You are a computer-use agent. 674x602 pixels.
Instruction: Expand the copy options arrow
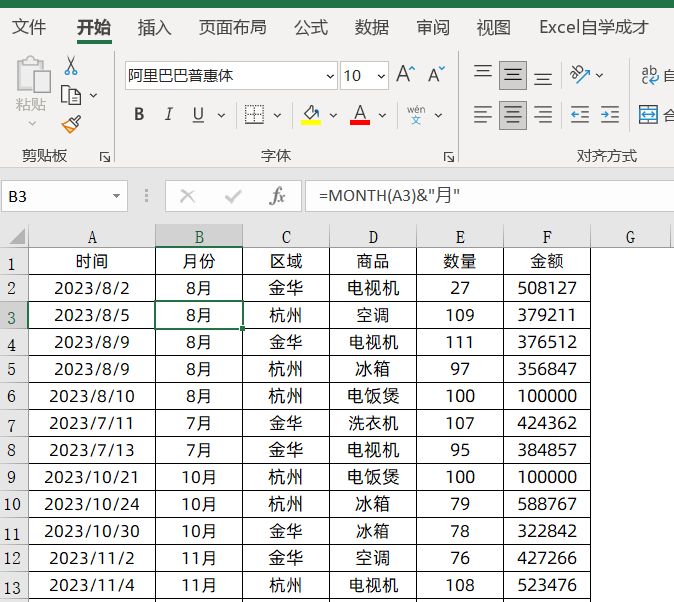(93, 95)
